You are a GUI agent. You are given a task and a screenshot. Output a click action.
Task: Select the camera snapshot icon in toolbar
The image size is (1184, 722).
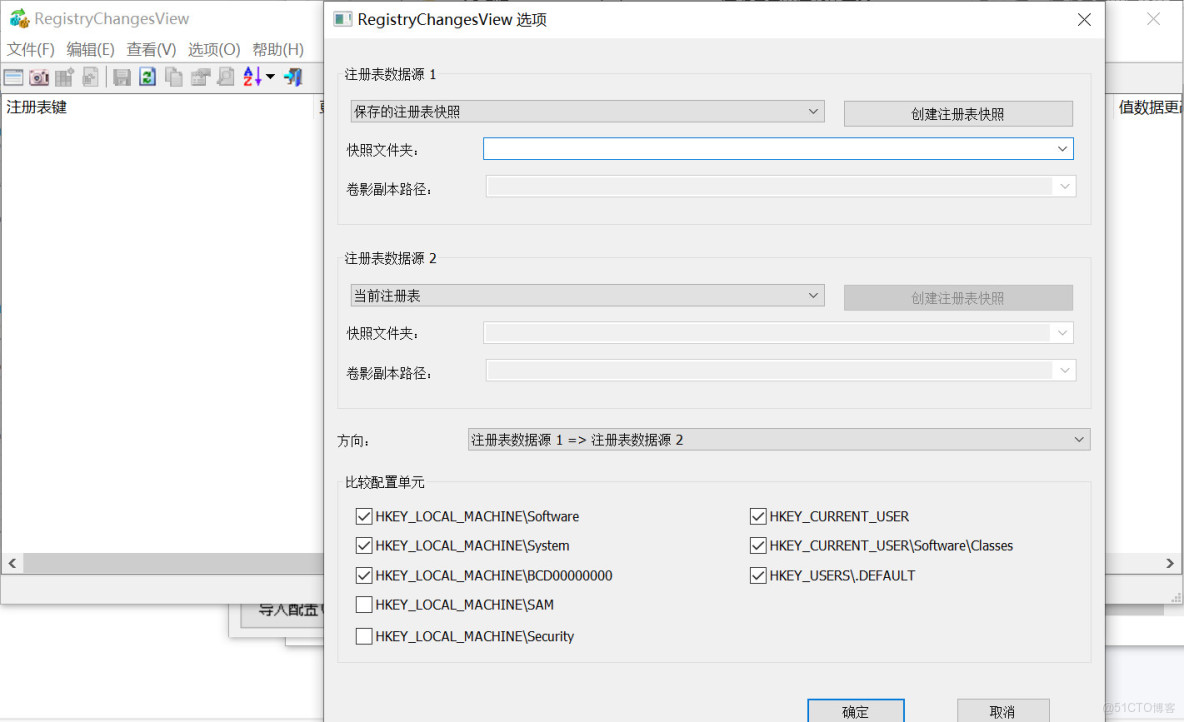coord(38,77)
